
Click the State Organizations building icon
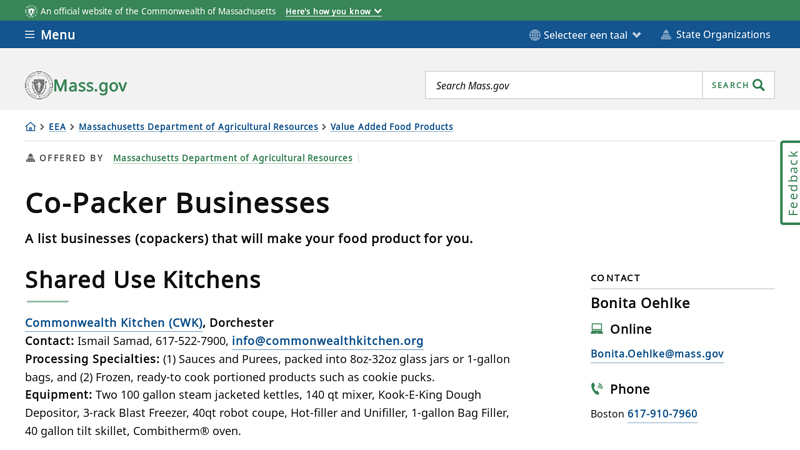665,35
